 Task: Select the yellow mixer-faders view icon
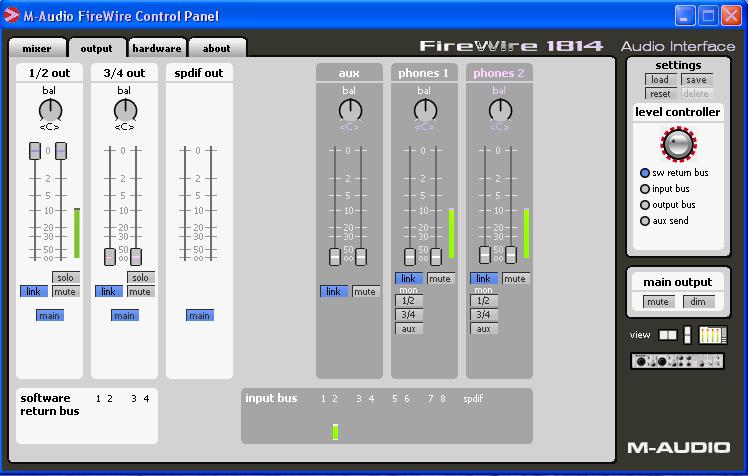(x=713, y=335)
